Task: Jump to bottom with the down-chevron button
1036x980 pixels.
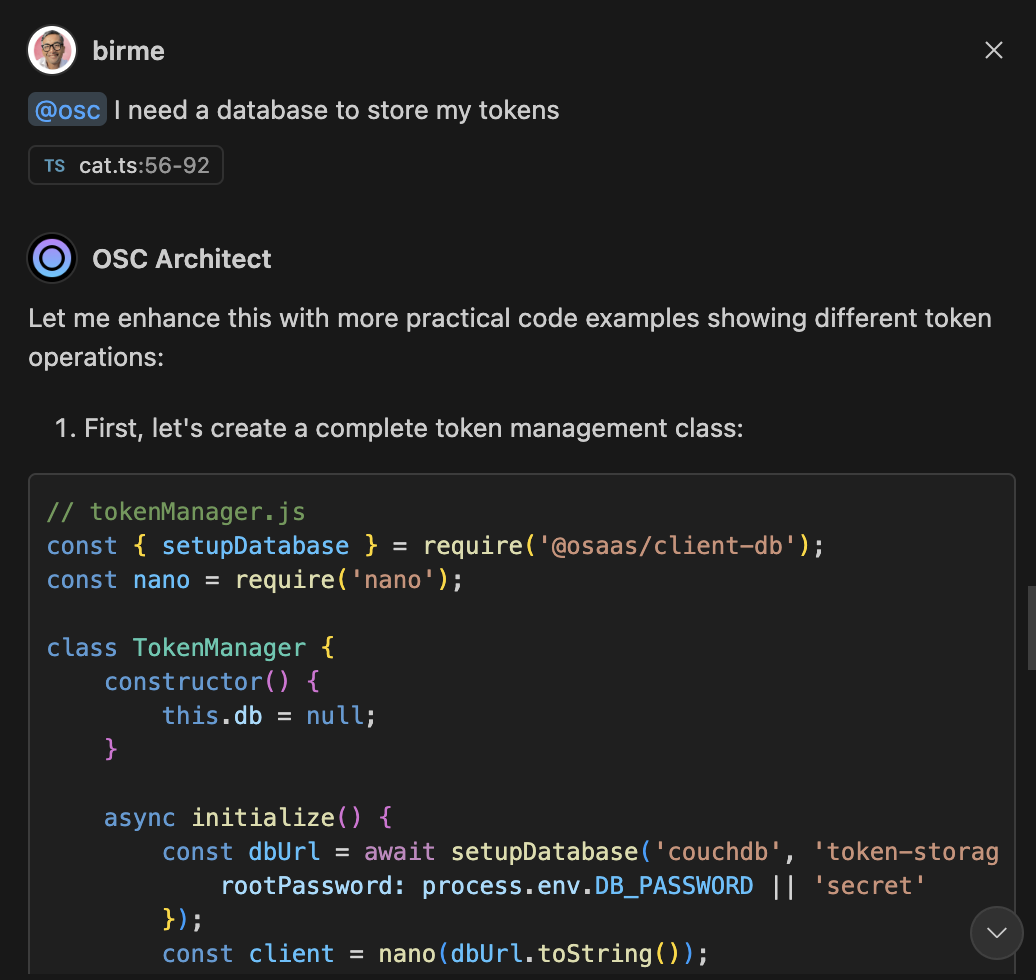Action: pos(996,933)
